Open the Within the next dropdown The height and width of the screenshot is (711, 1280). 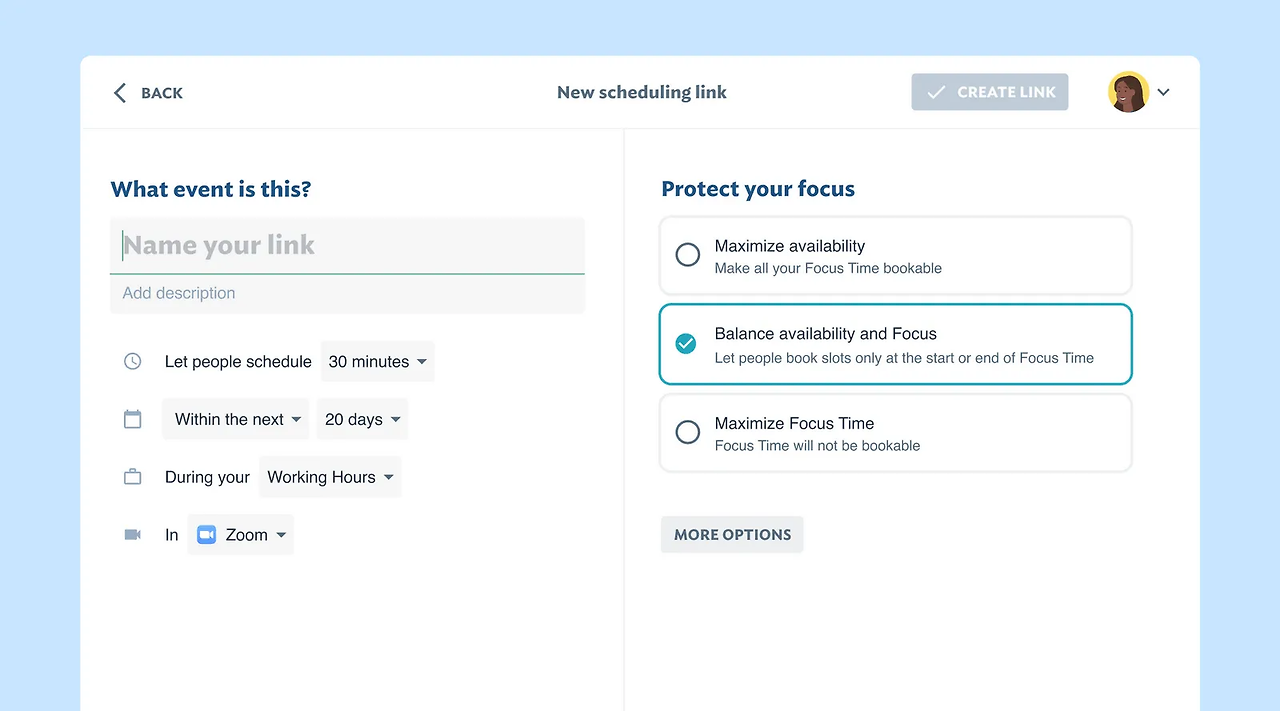237,419
